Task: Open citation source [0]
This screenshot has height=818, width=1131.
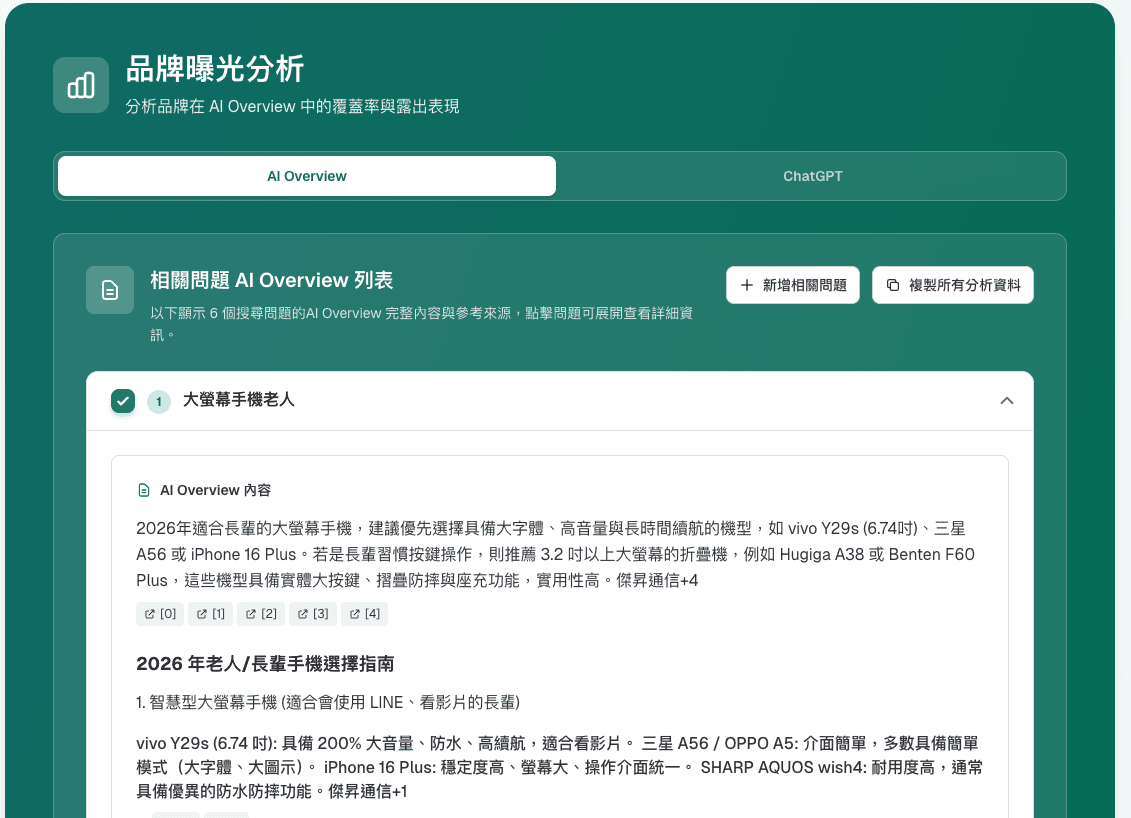Action: (159, 613)
